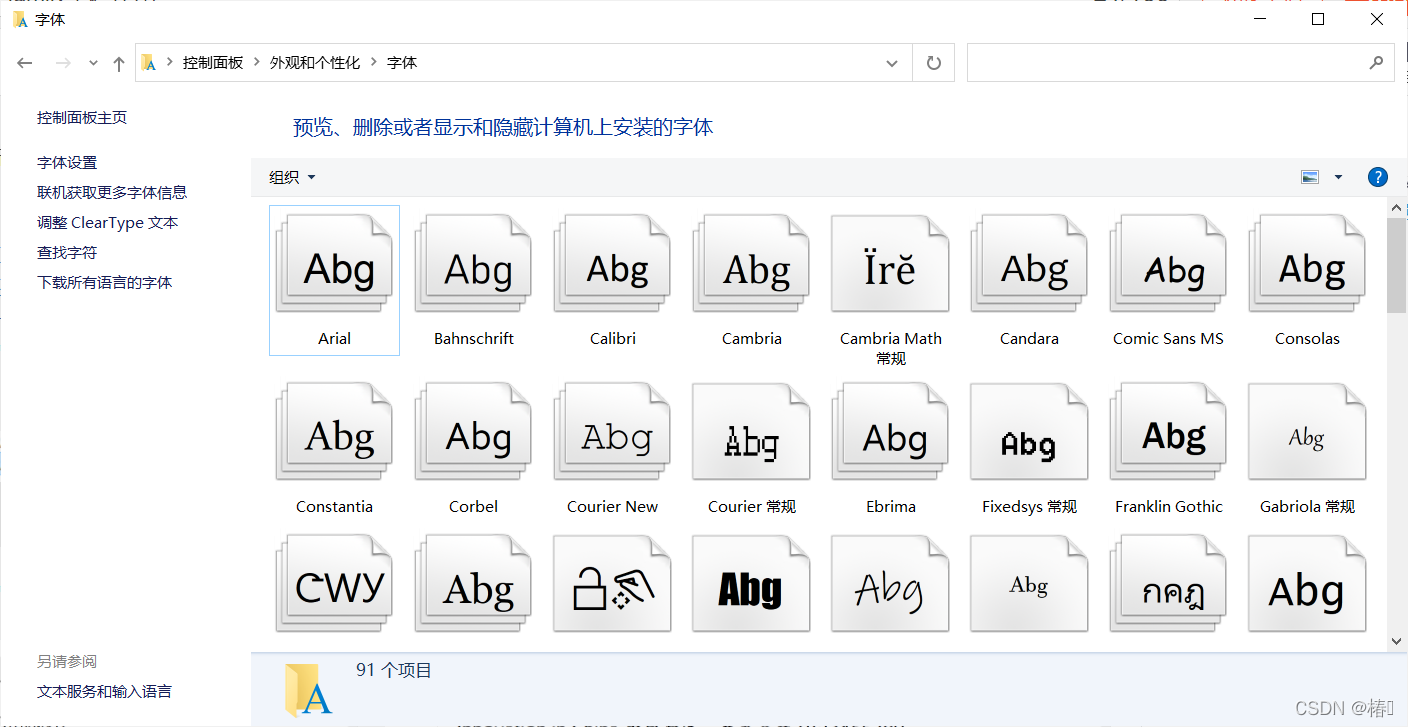Go up one folder level

coord(119,63)
